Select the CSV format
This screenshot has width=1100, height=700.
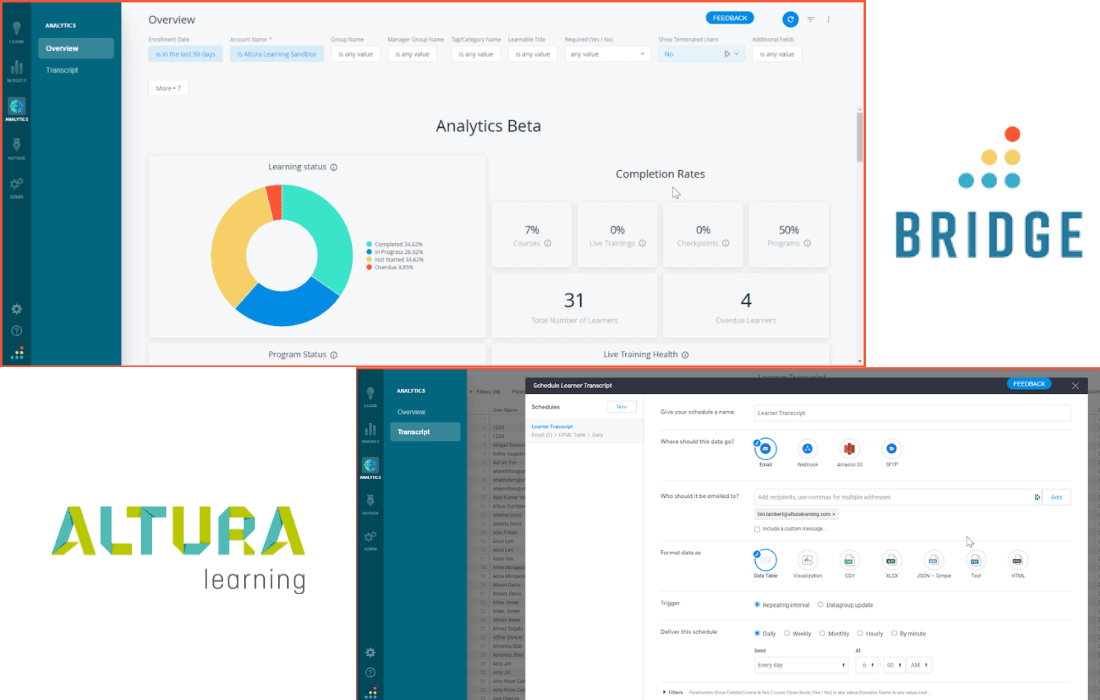850,561
